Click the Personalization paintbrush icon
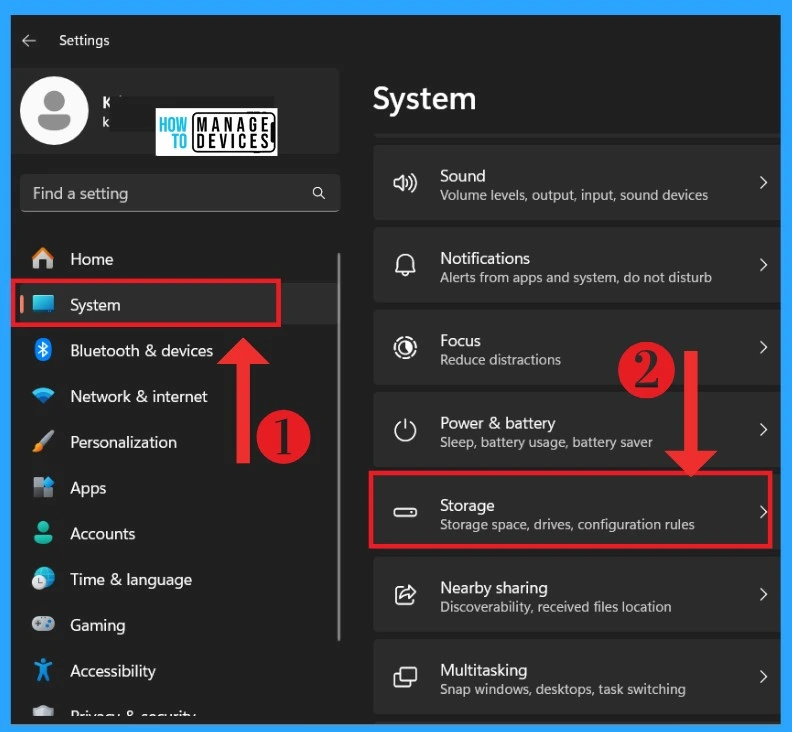 click(x=43, y=442)
